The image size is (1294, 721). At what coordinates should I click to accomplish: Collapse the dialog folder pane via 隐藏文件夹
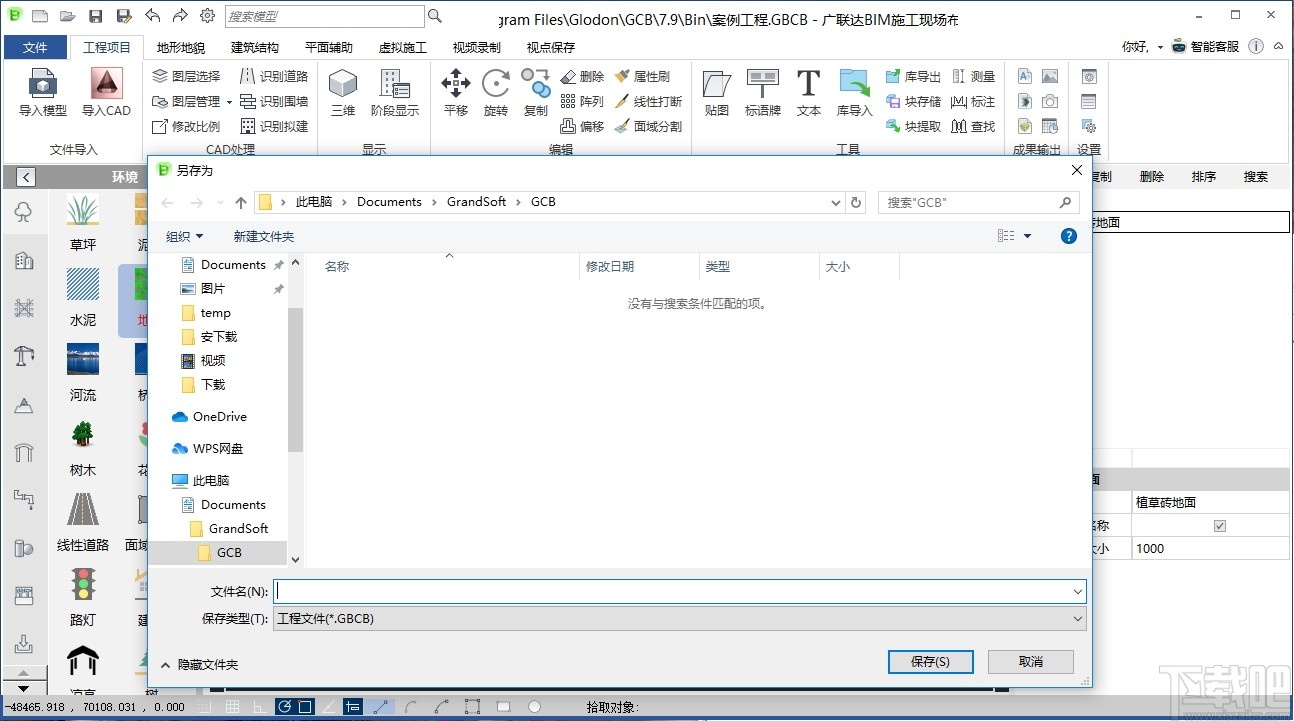tap(199, 664)
